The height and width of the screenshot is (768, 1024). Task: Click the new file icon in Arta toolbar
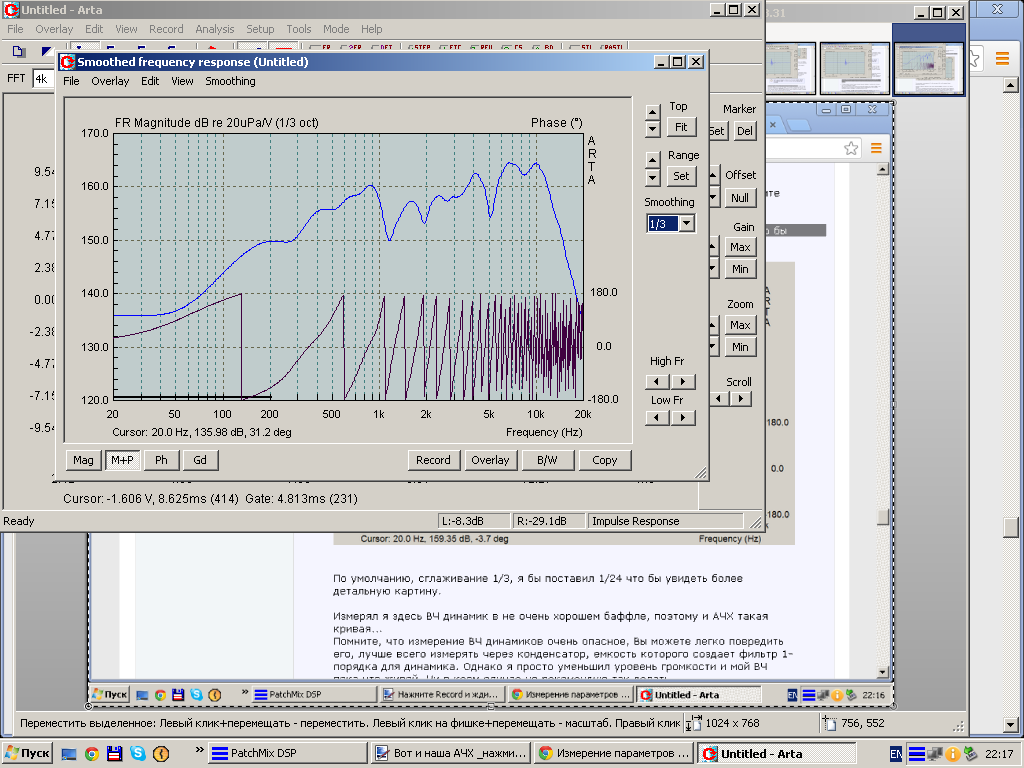pos(18,51)
